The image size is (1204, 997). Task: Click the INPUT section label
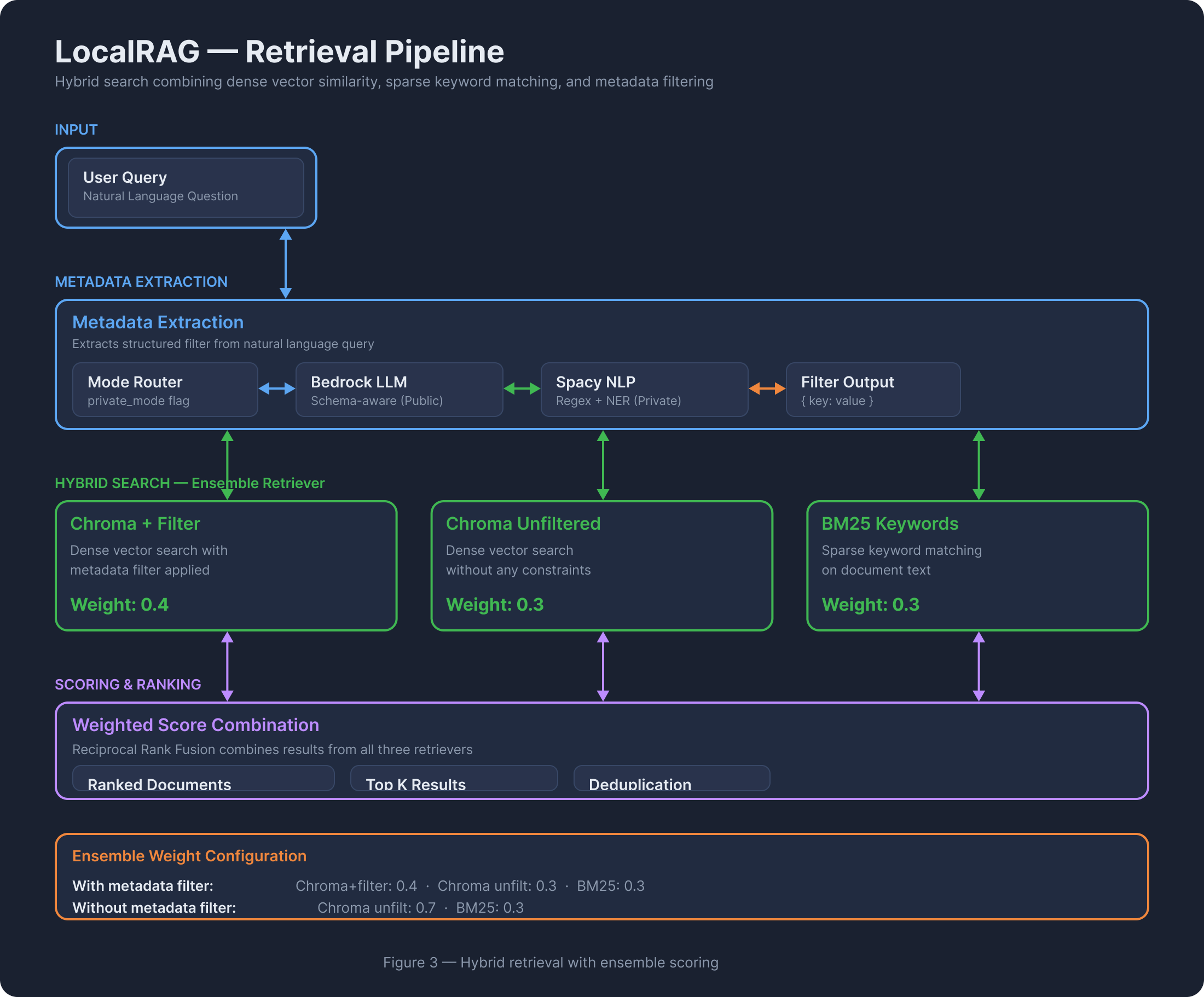[x=76, y=130]
